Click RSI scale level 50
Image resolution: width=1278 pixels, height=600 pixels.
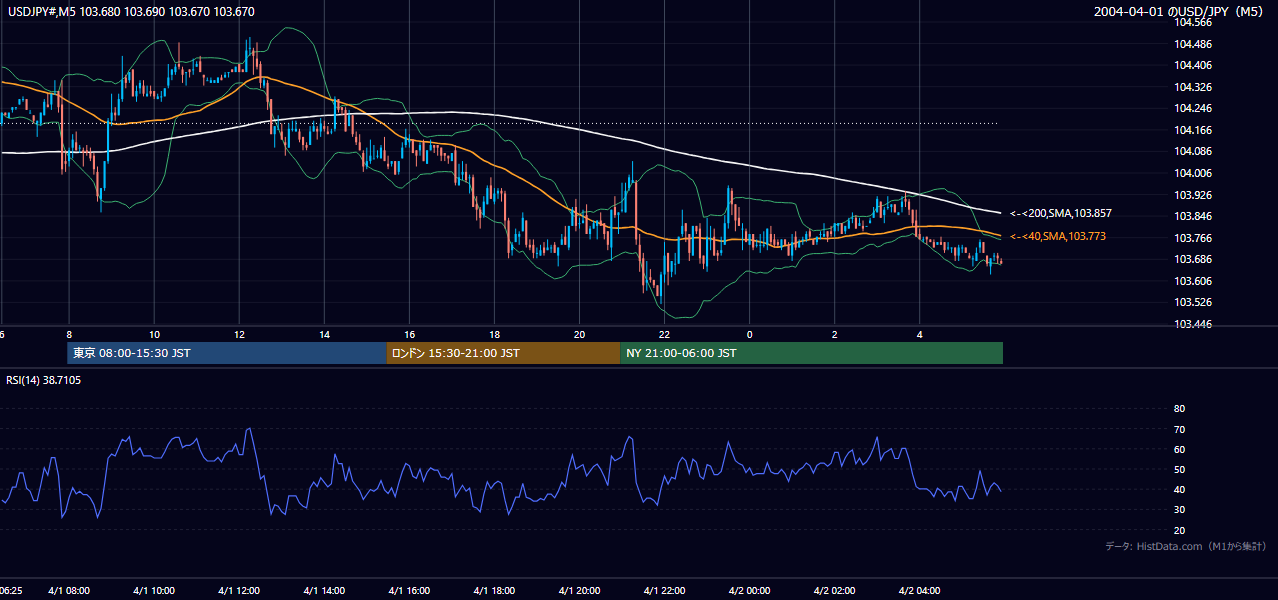tap(1179, 469)
